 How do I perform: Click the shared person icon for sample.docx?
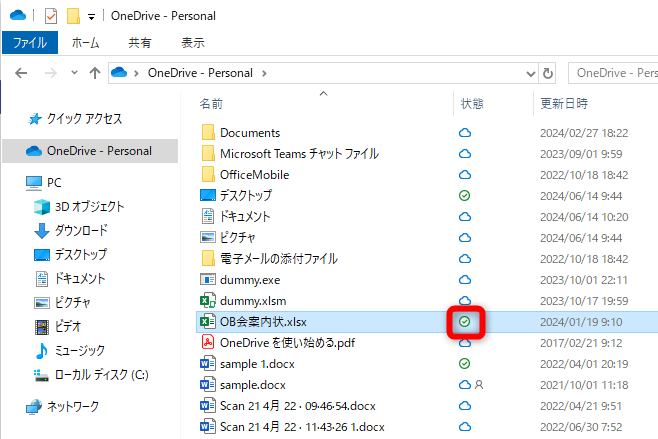479,385
